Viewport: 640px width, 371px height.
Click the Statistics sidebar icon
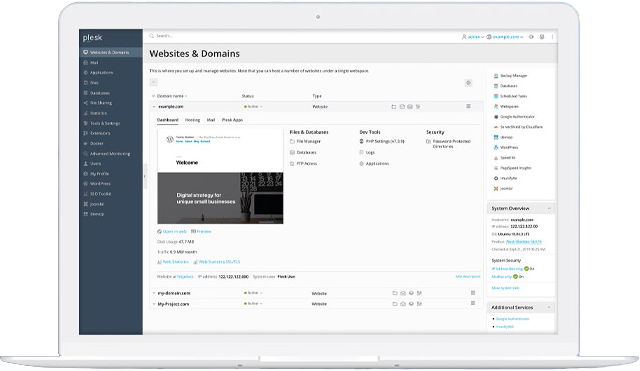point(86,113)
